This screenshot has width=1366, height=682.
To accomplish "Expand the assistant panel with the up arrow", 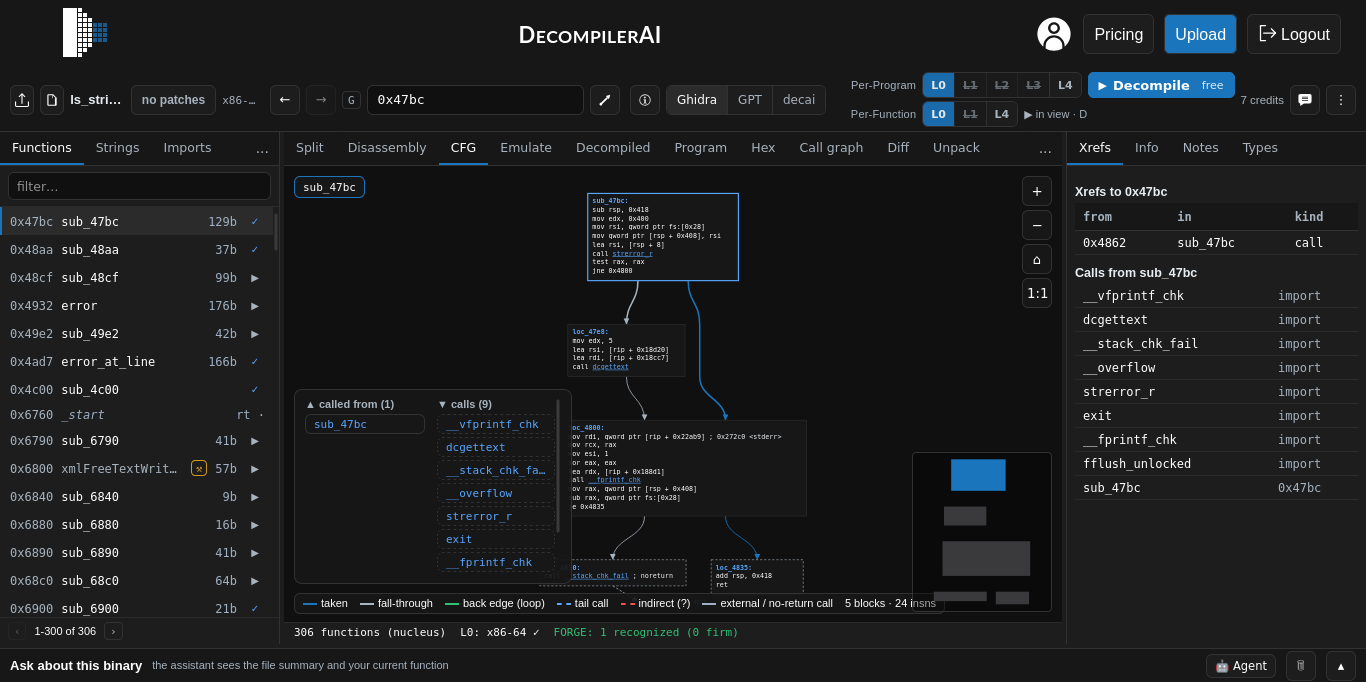I will click(x=1341, y=666).
